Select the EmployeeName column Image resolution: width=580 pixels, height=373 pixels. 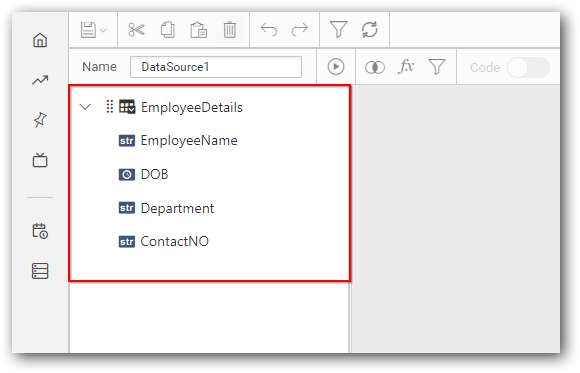click(x=189, y=141)
